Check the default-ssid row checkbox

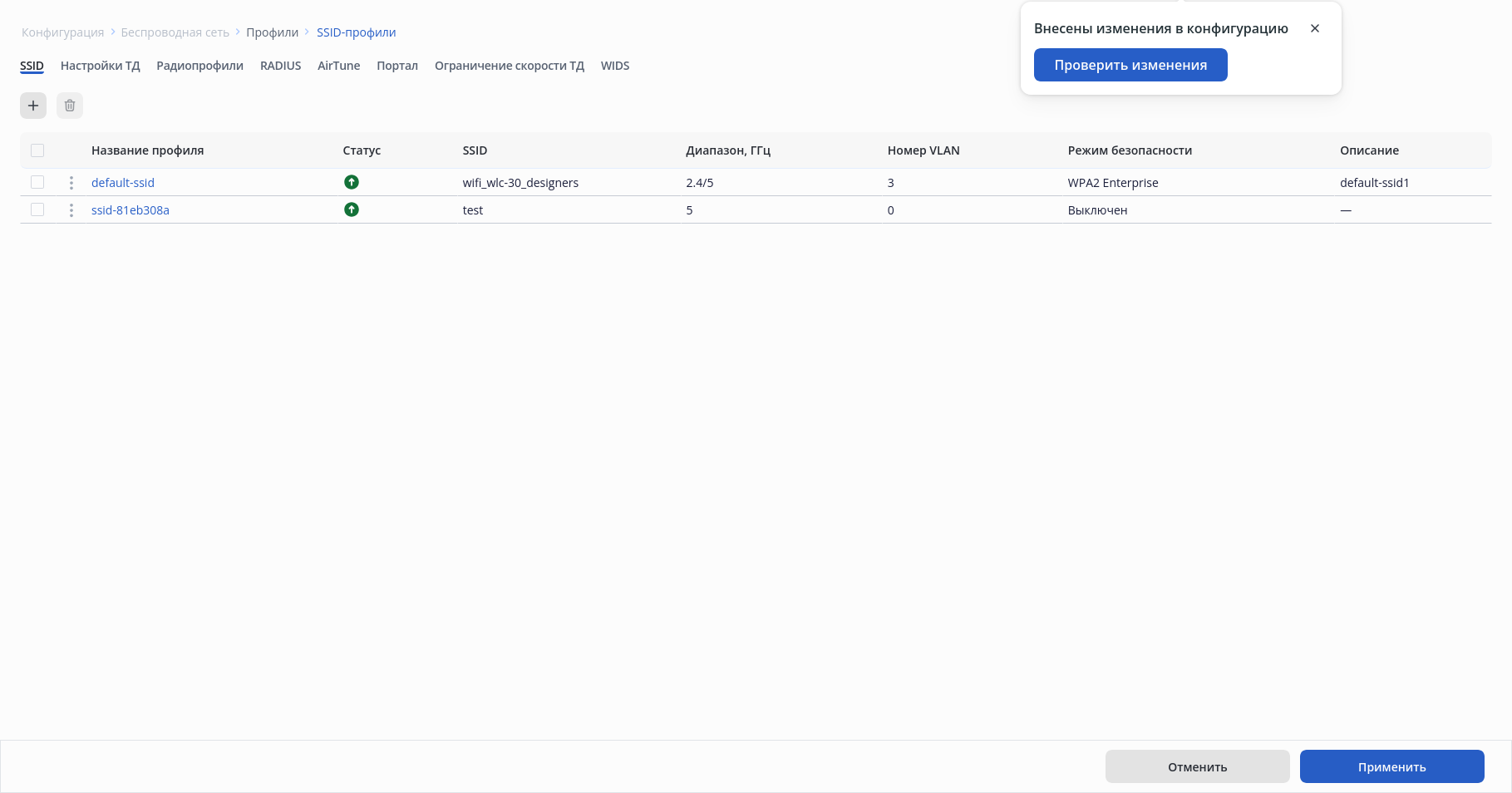click(37, 182)
